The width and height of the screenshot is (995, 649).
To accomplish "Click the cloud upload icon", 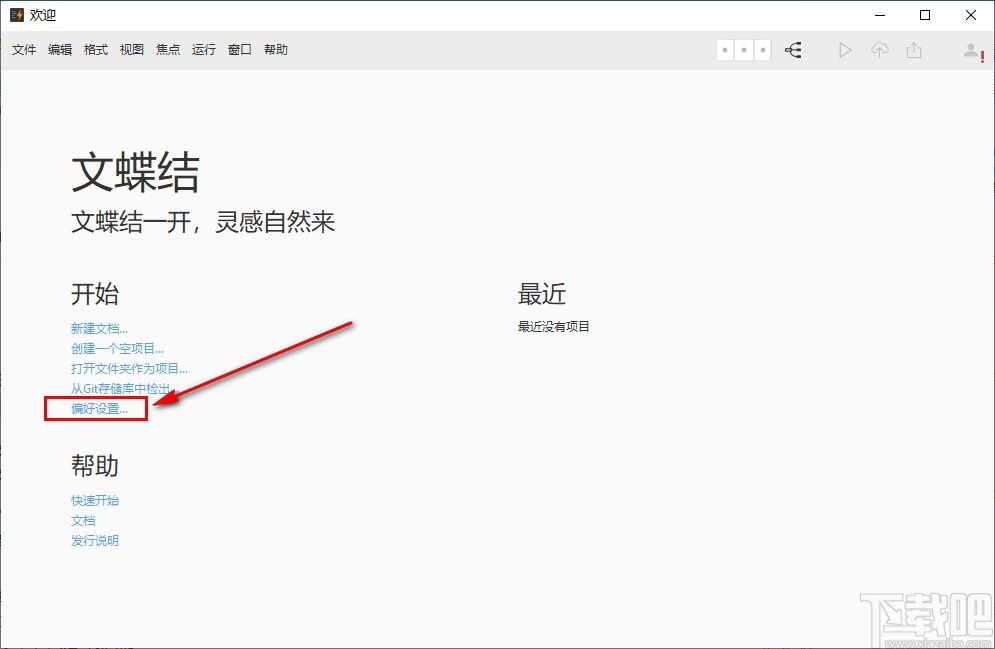I will [x=880, y=50].
